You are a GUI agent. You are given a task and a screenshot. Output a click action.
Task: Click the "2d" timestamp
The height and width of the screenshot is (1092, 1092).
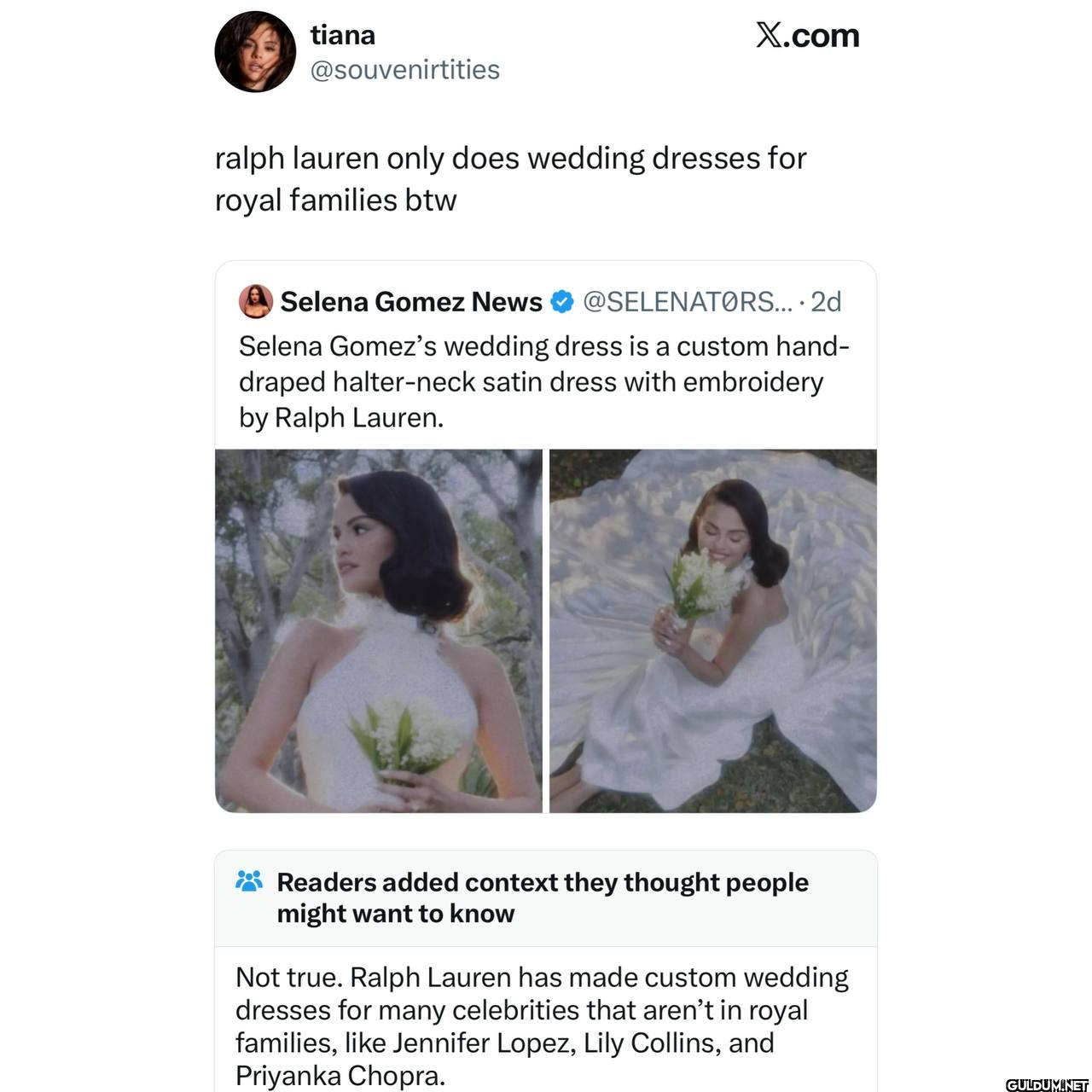(x=825, y=301)
